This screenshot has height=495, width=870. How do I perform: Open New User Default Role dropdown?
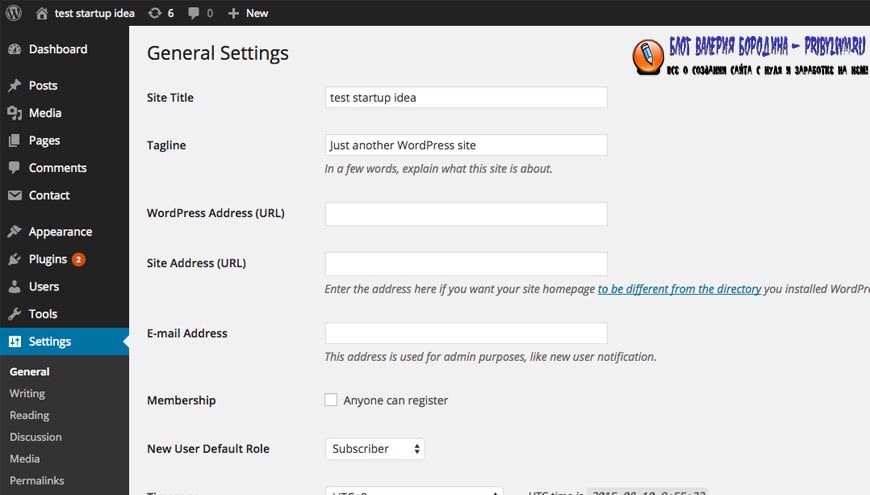click(x=375, y=449)
